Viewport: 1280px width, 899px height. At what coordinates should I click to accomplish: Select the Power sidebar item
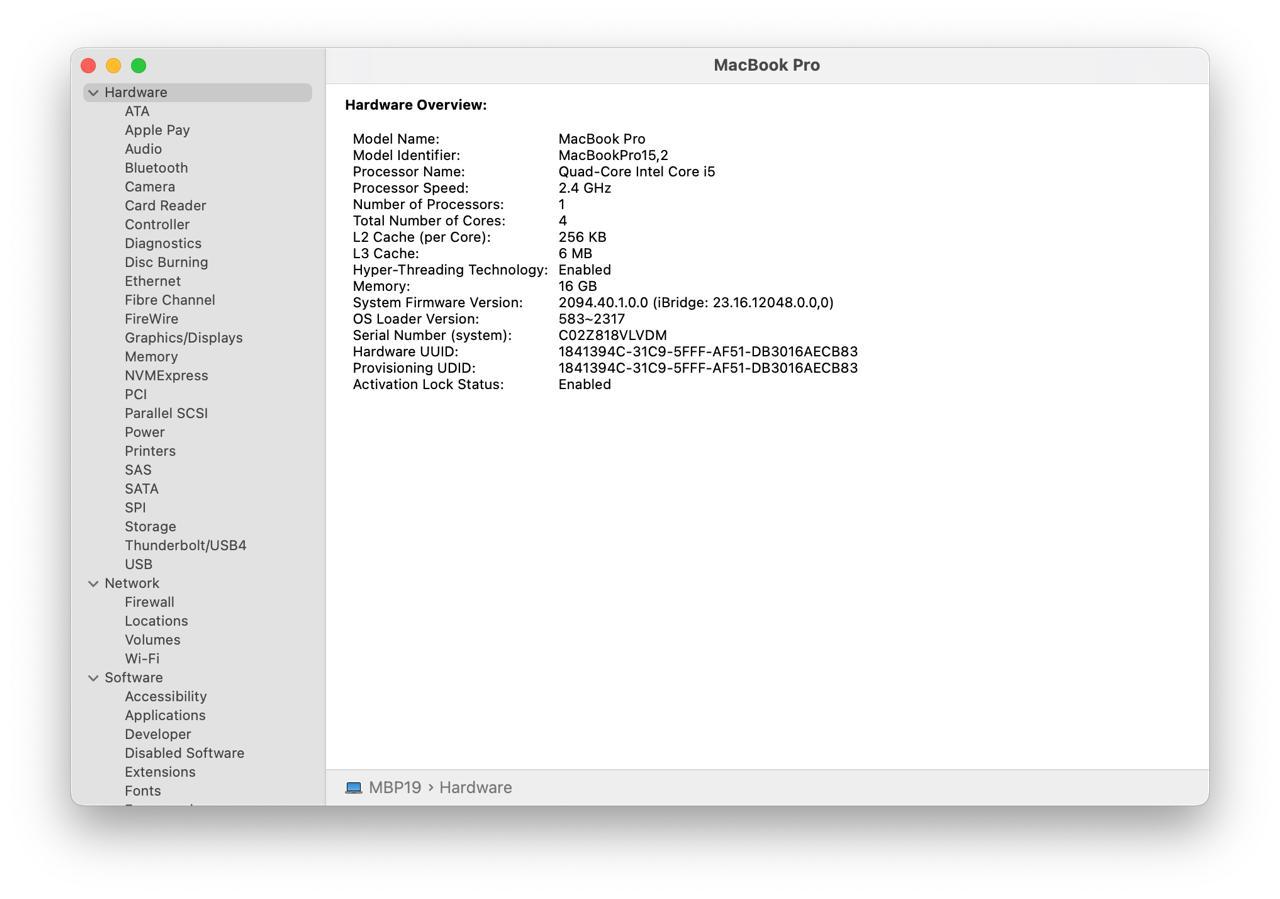coord(144,432)
